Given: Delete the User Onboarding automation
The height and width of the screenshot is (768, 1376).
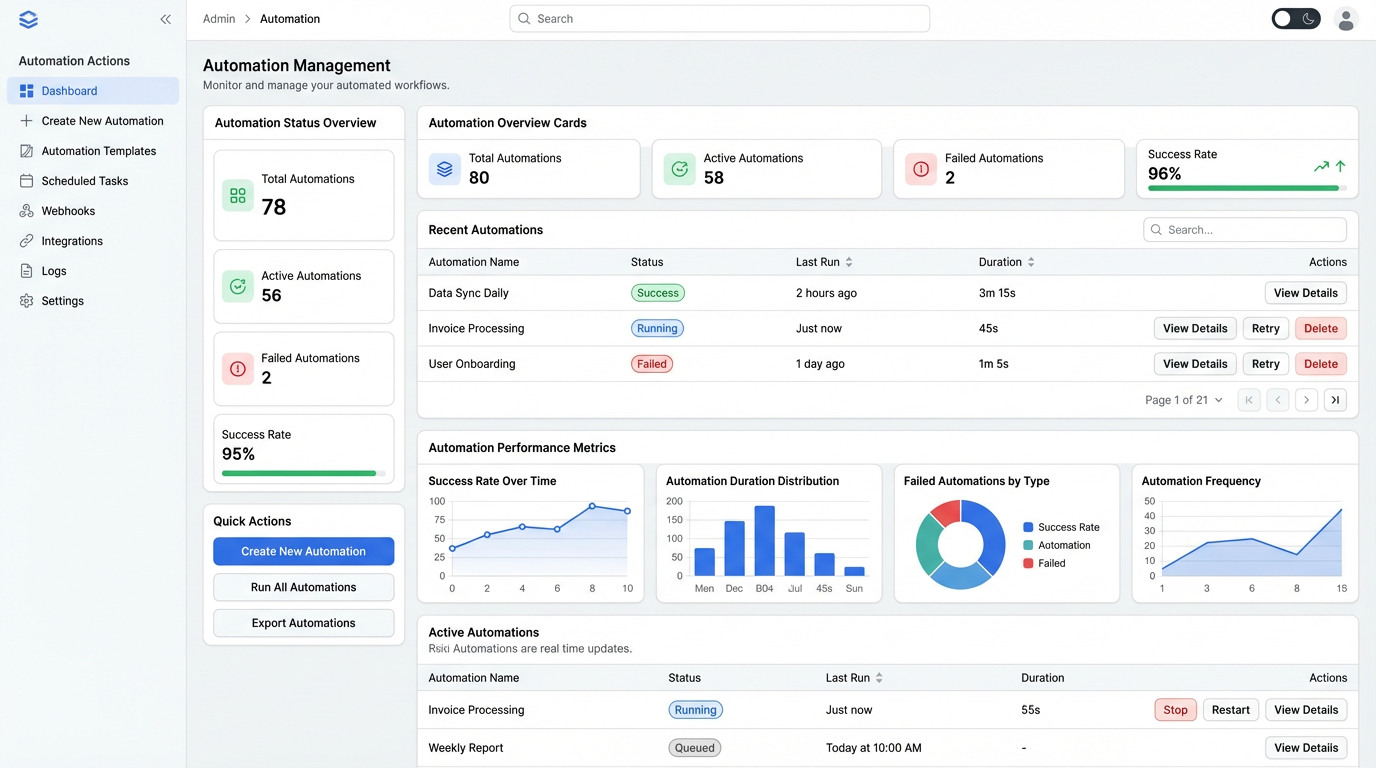Looking at the screenshot, I should pos(1320,364).
